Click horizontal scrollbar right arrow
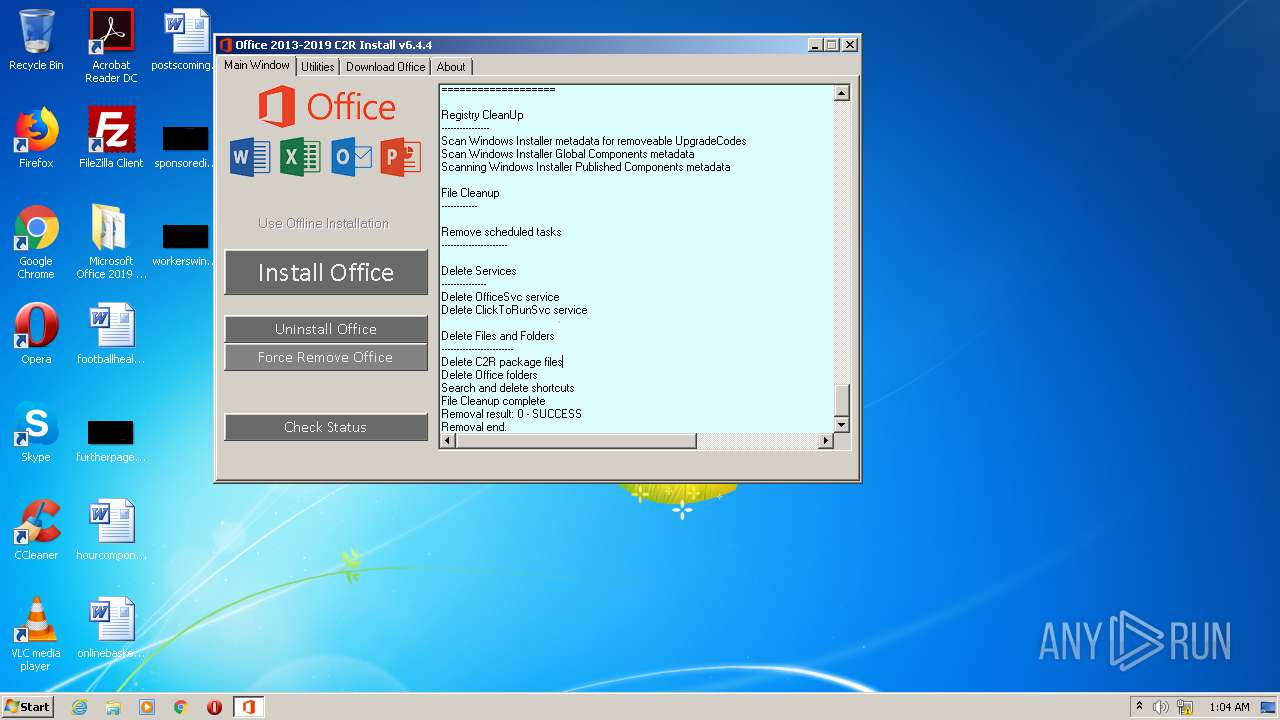The height and width of the screenshot is (720, 1280). tap(826, 441)
